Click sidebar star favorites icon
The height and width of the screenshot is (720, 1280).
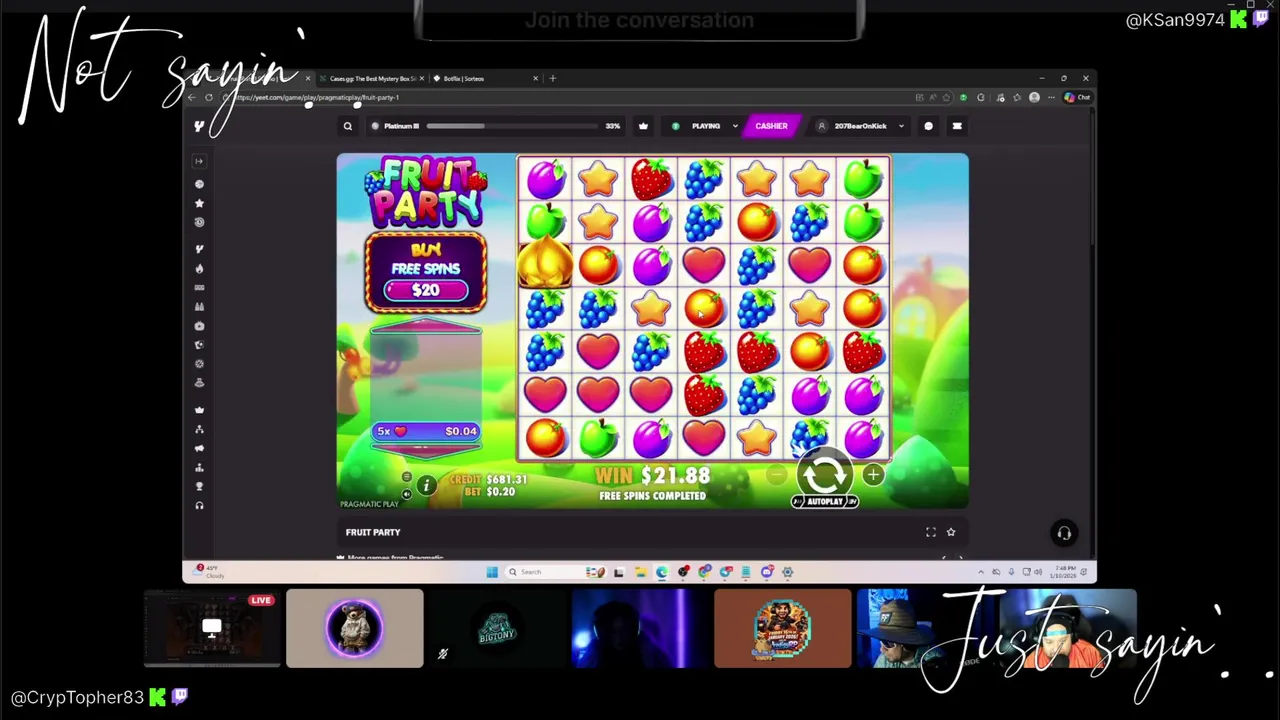click(x=199, y=203)
